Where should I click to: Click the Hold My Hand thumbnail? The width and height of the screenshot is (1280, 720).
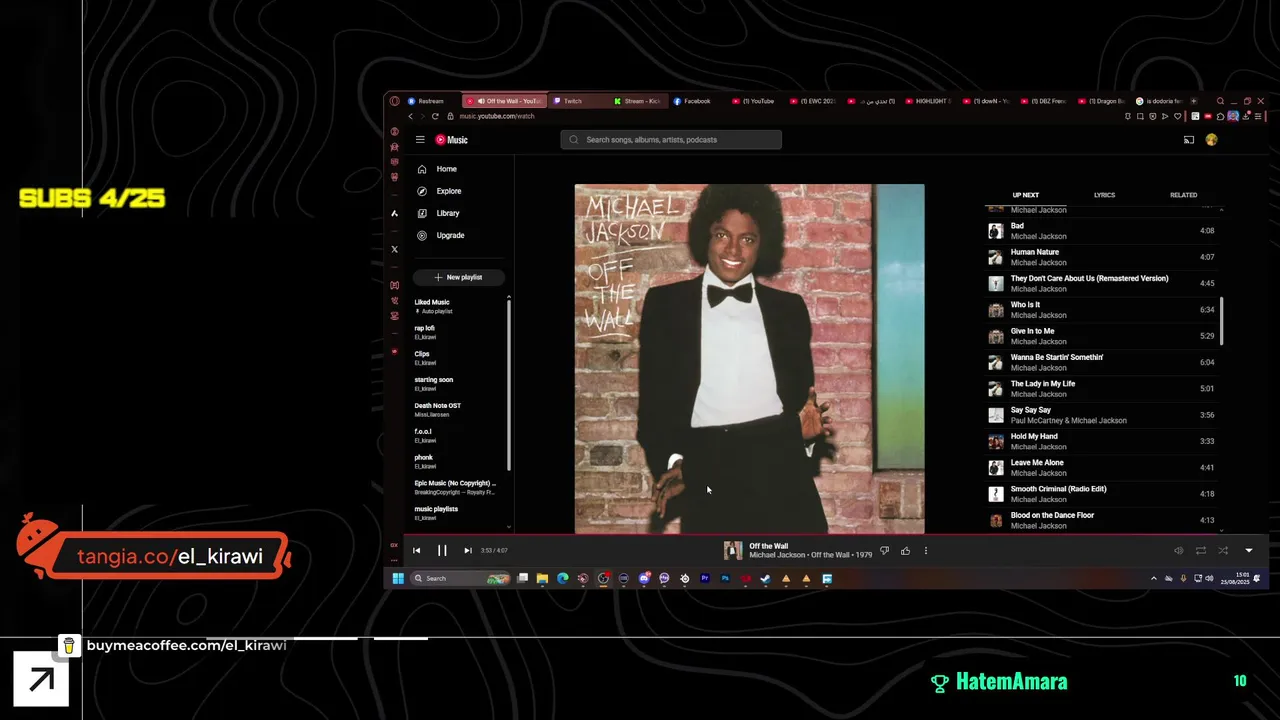(x=996, y=441)
